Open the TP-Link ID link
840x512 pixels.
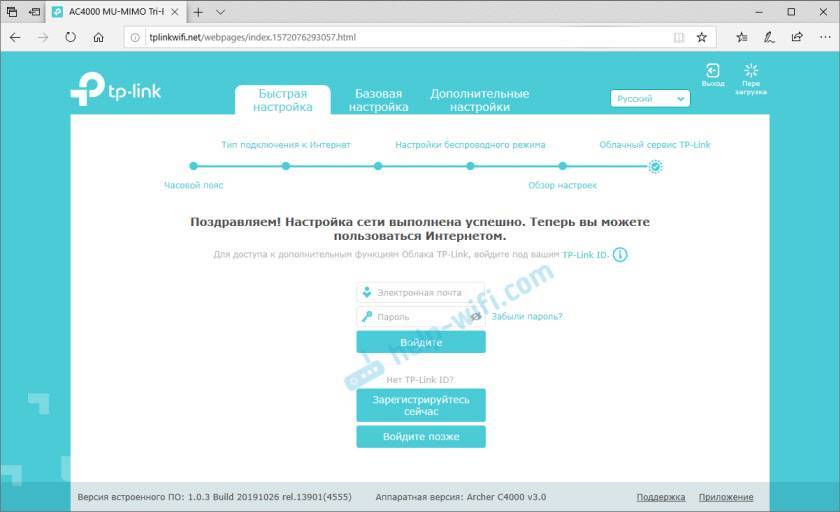point(585,255)
